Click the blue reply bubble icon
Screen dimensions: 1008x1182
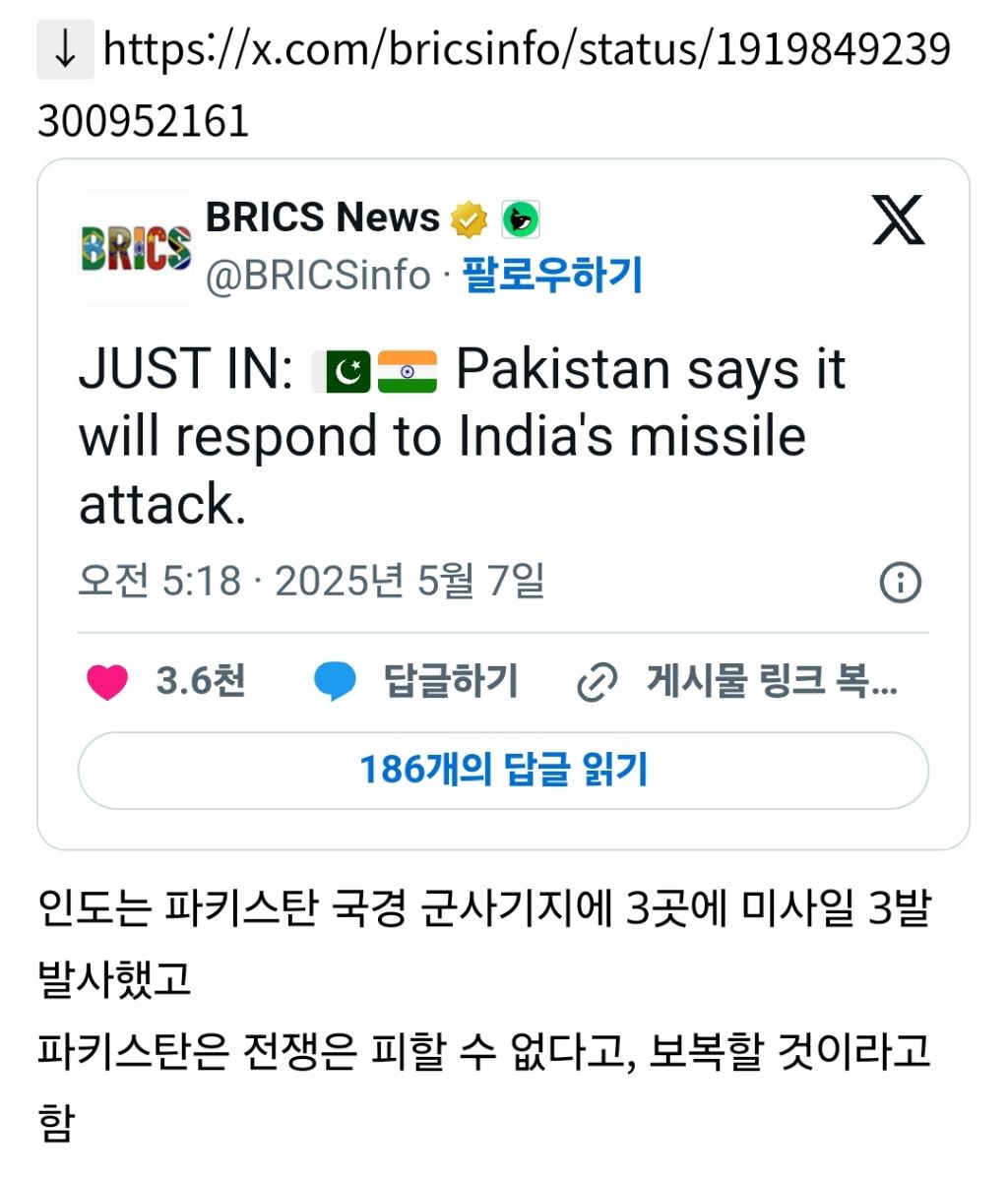335,682
